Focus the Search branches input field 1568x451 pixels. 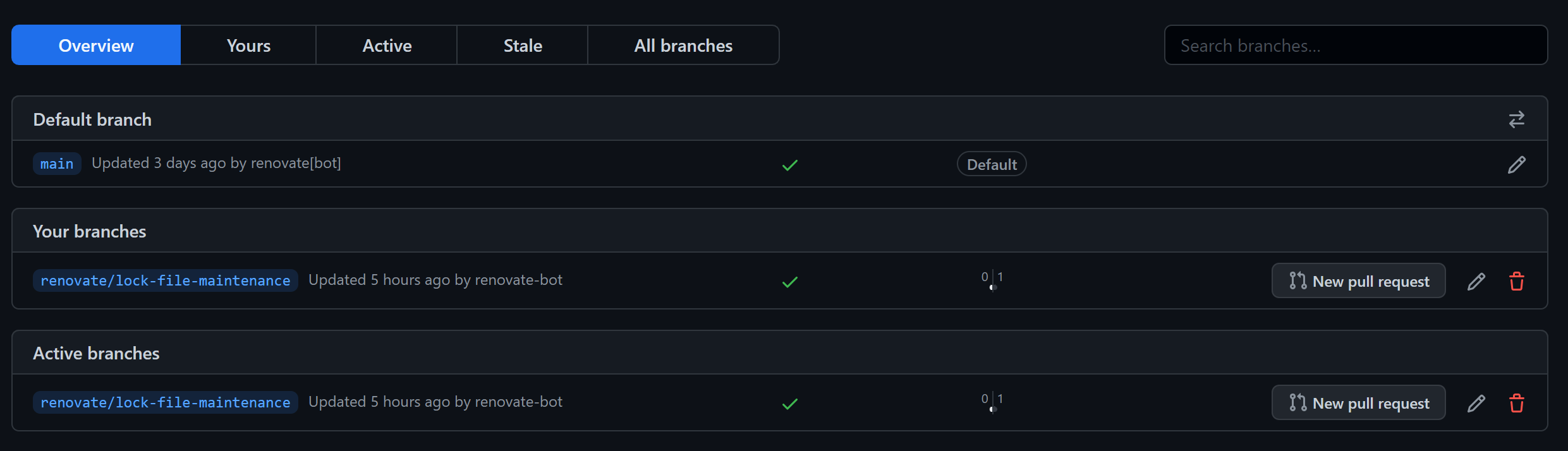1356,45
